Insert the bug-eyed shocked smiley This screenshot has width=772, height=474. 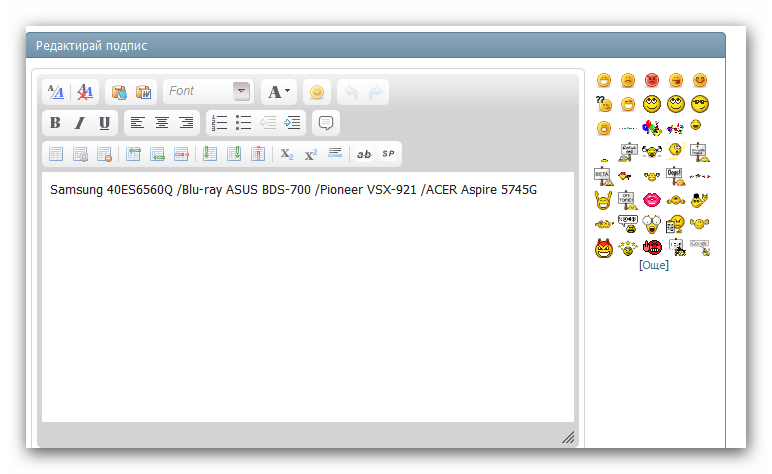coord(652,224)
